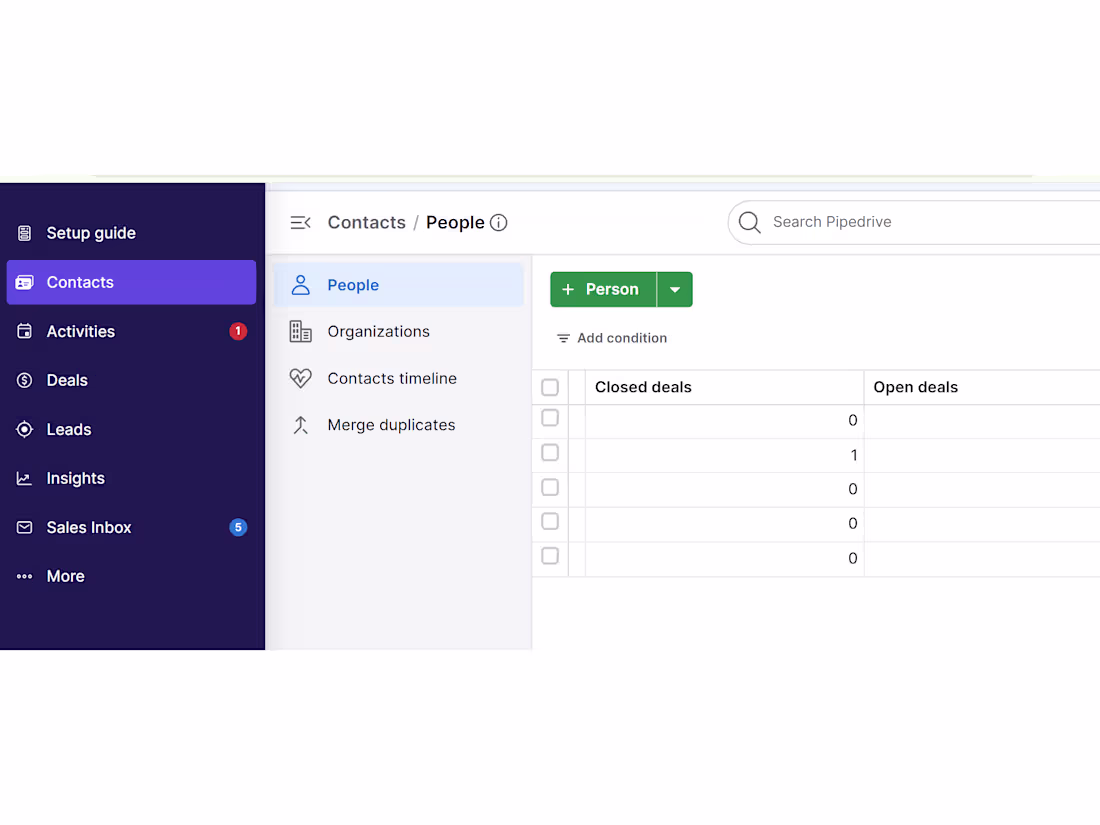Click the Activities calendar icon
This screenshot has width=1100, height=825.
[x=25, y=331]
